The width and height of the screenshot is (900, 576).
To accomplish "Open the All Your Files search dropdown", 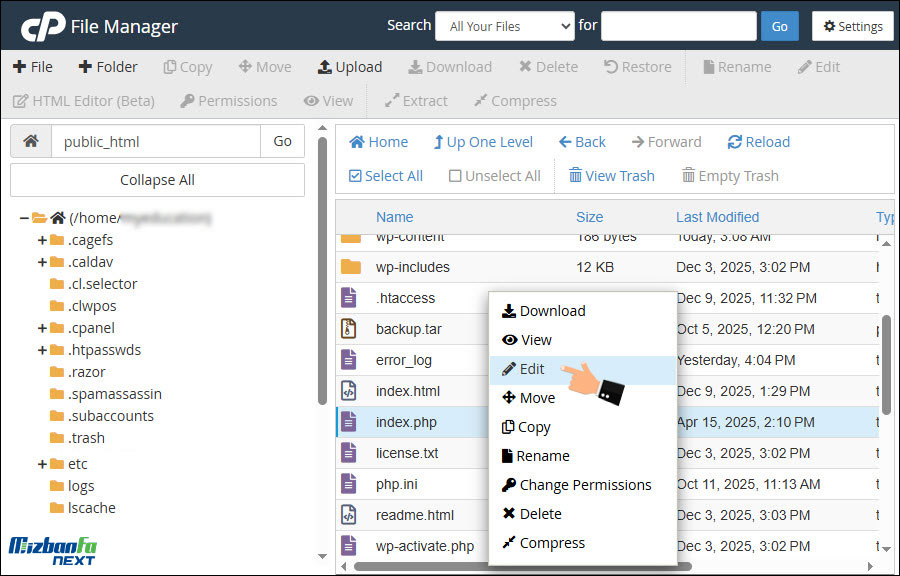I will (x=504, y=25).
